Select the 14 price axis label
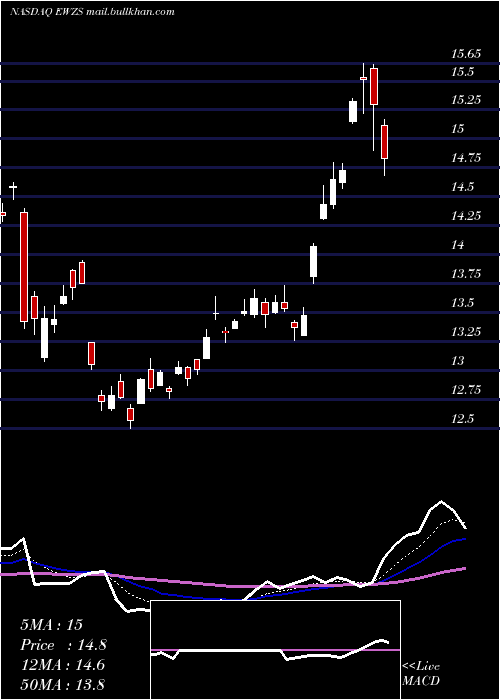Viewport: 500px width, 700px height. (x=458, y=245)
